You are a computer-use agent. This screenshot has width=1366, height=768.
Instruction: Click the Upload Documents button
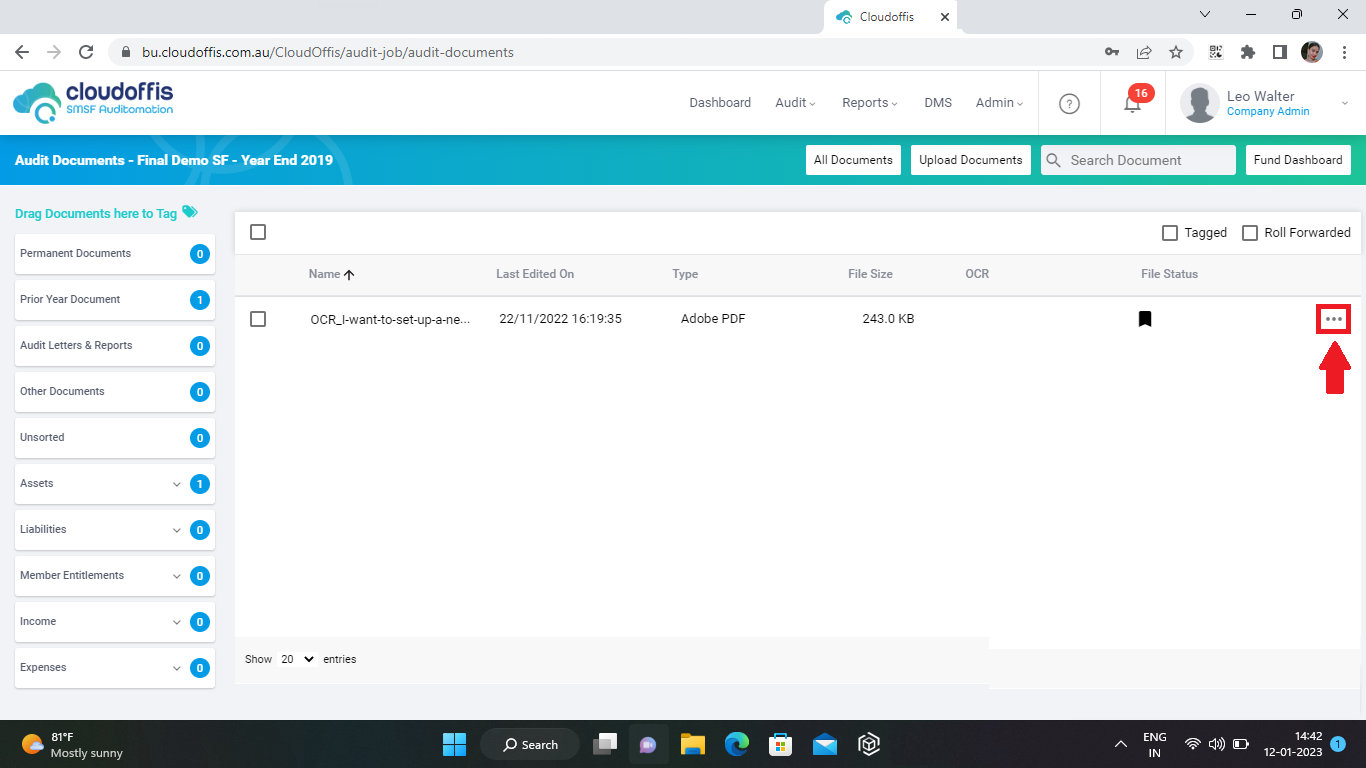click(x=970, y=160)
